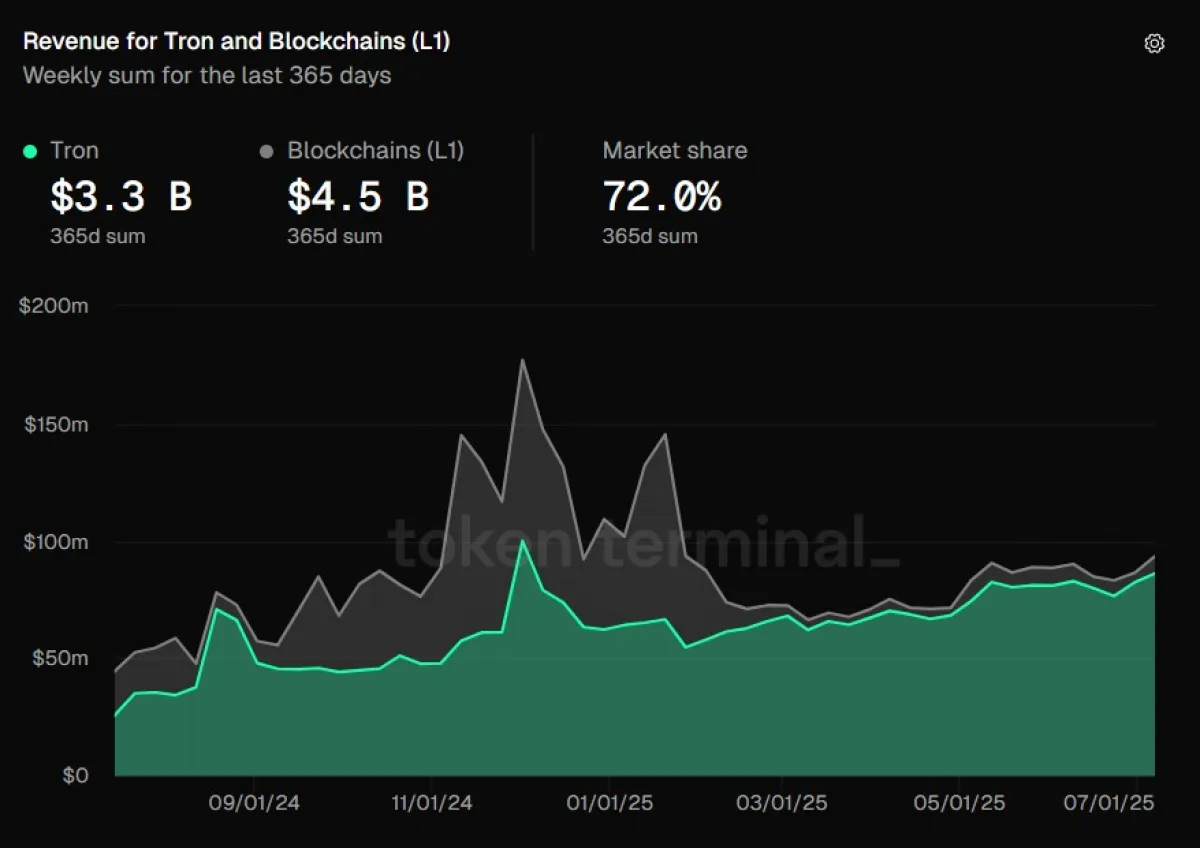Viewport: 1200px width, 848px height.
Task: Click the "$200m" y-axis label
Action: 54,306
